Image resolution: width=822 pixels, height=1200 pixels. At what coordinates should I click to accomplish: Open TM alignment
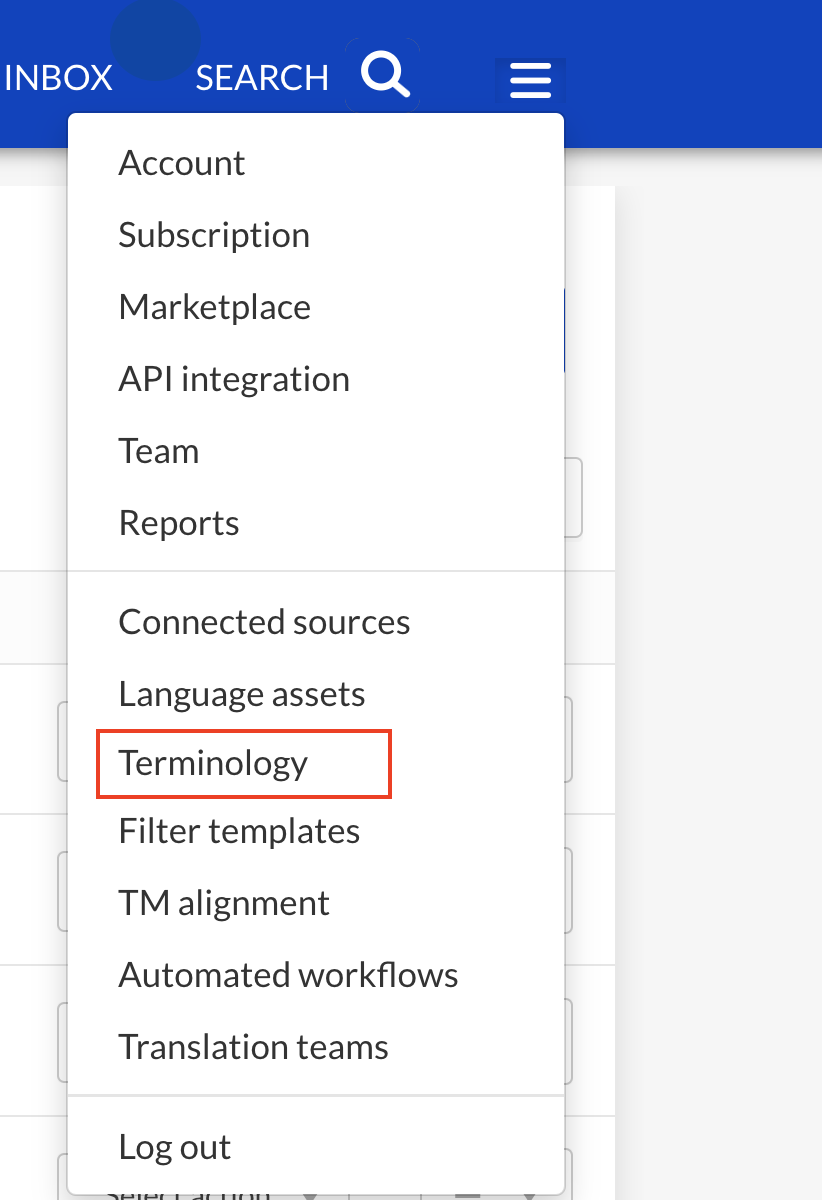pos(224,902)
